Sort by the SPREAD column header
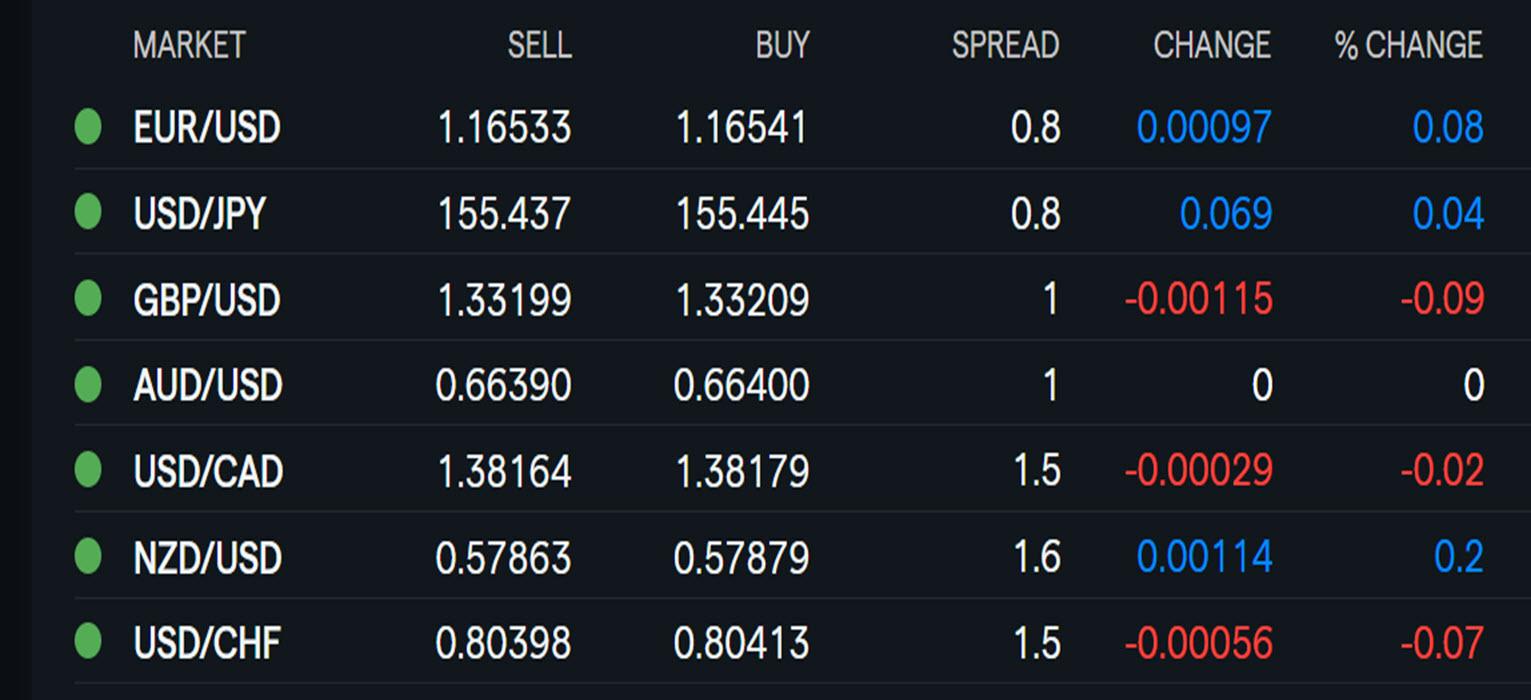 point(1005,45)
